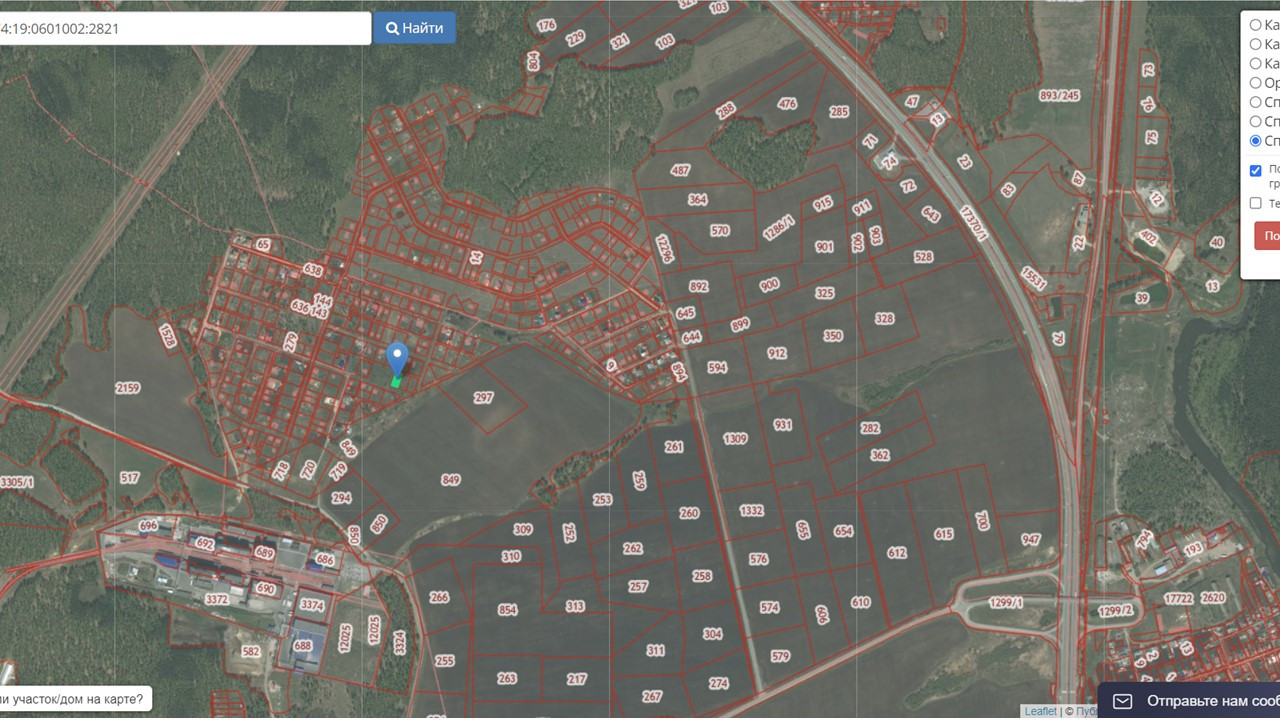
Task: Select parcel labeled 854
Action: 508,610
